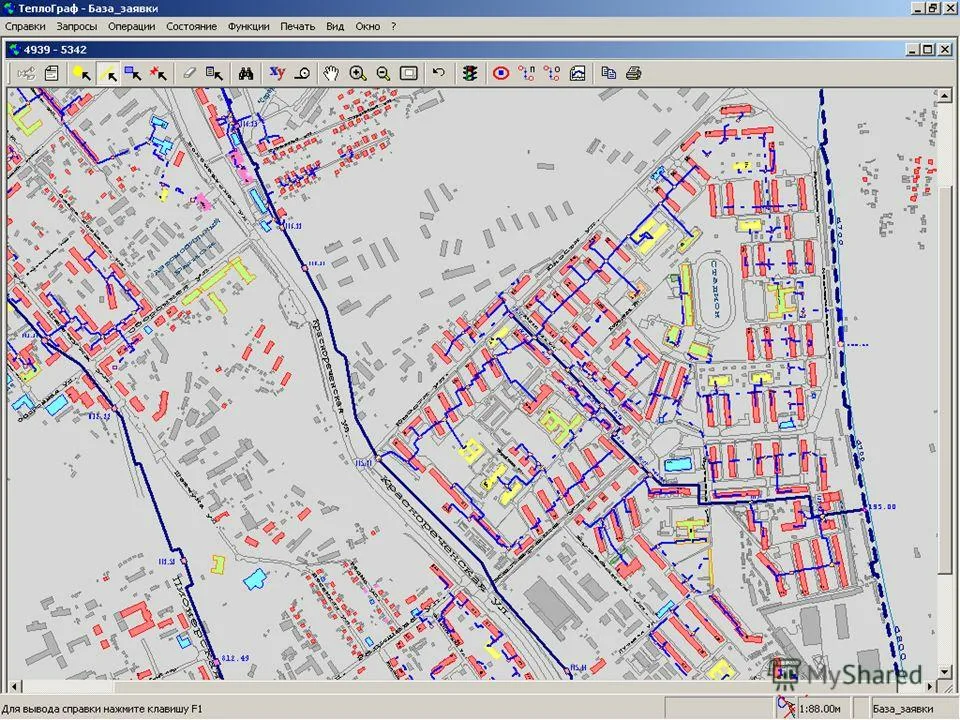This screenshot has height=720, width=960.
Task: Open the chart graph icon
Action: click(578, 73)
